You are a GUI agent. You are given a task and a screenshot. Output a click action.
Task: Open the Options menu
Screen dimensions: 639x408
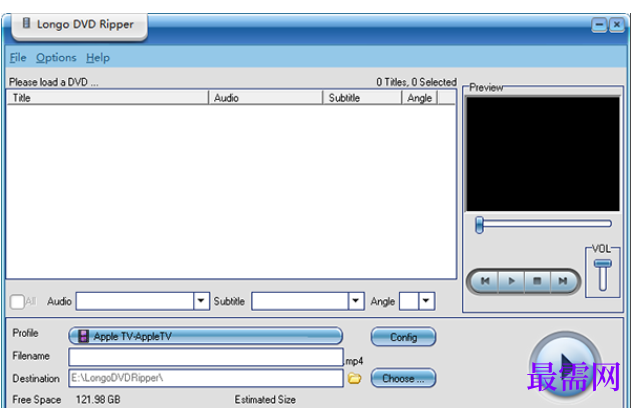[56, 57]
